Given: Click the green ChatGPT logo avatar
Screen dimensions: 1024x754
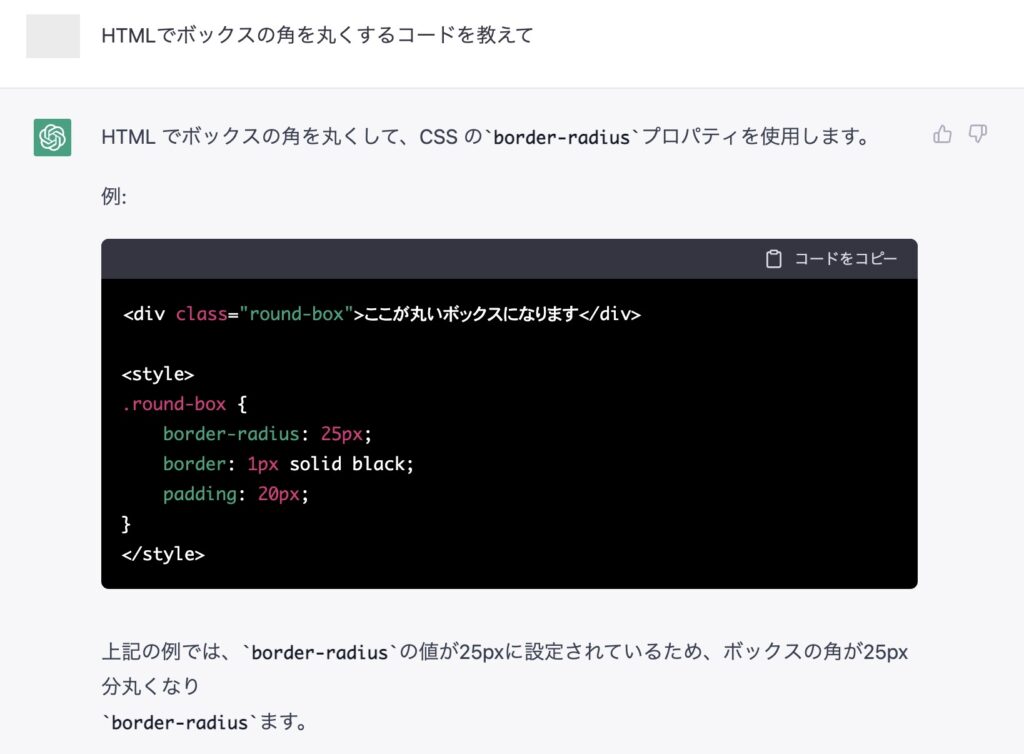Looking at the screenshot, I should [x=52, y=137].
